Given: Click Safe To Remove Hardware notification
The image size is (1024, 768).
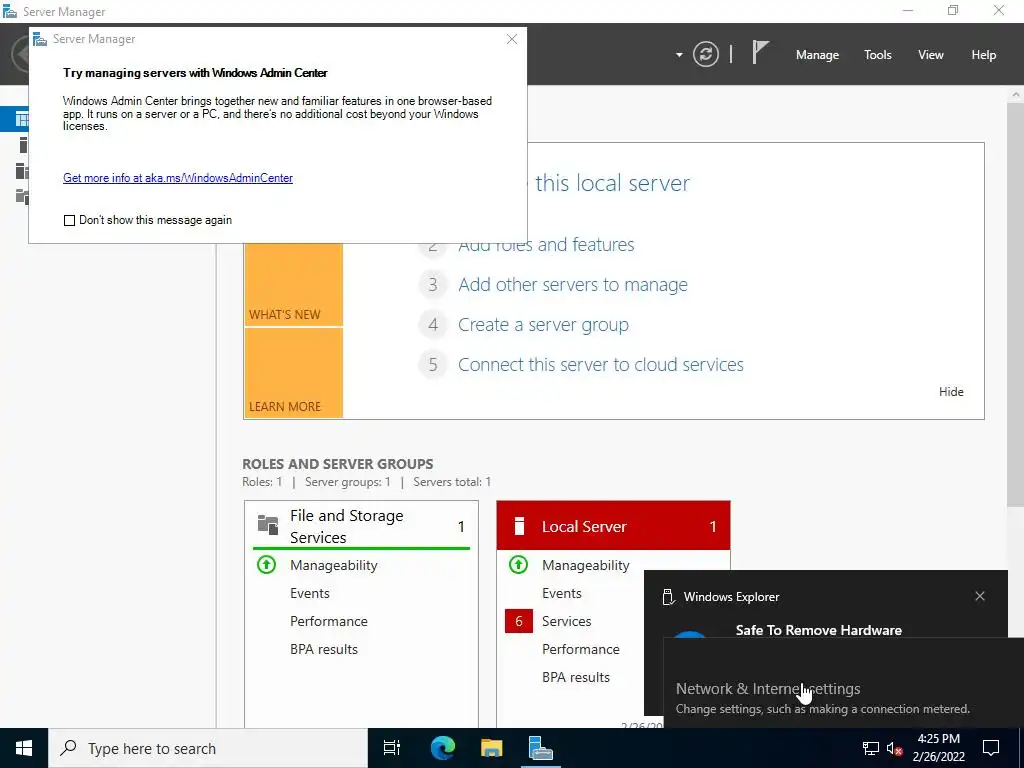Looking at the screenshot, I should [818, 630].
